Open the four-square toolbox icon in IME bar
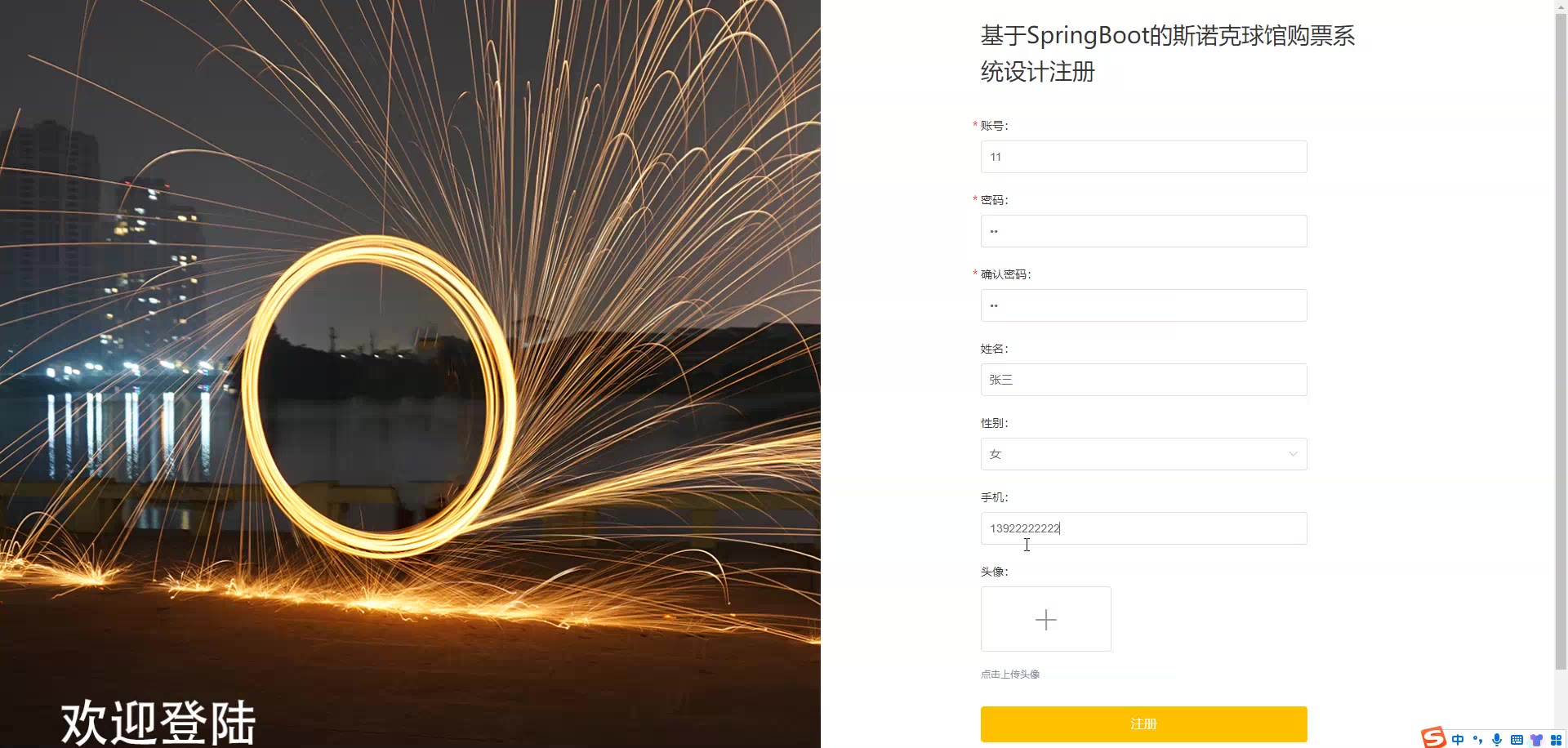The width and height of the screenshot is (1568, 748). pyautogui.click(x=1556, y=740)
